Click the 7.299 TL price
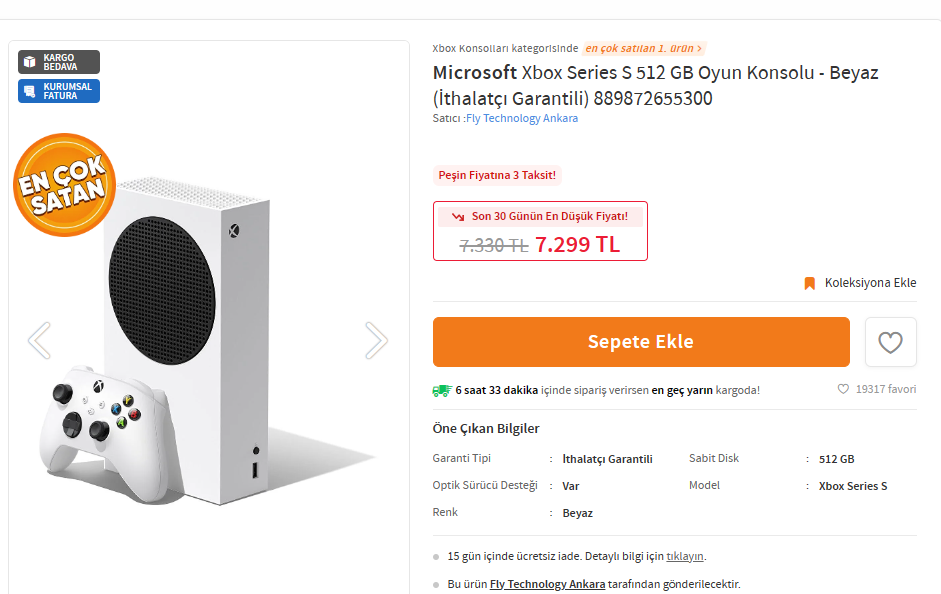 click(x=577, y=244)
